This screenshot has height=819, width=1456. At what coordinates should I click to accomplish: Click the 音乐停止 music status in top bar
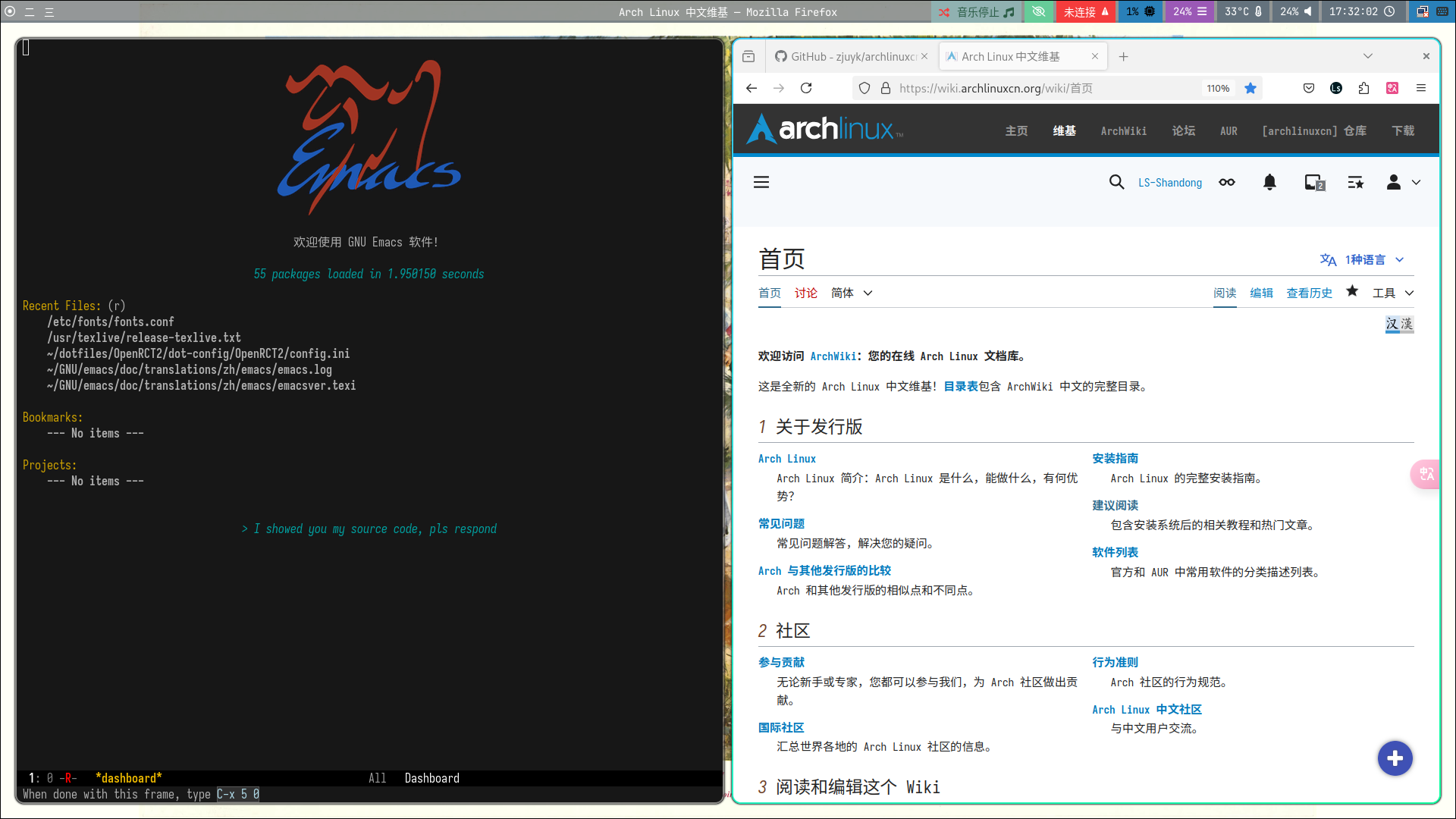[976, 11]
